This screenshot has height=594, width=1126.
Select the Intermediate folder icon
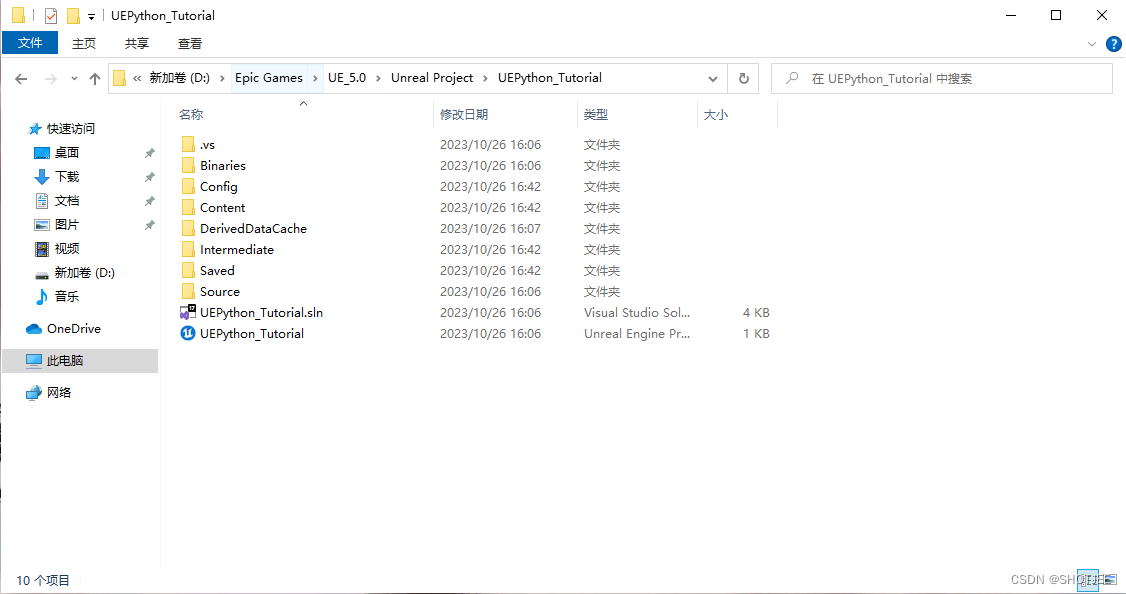point(188,249)
